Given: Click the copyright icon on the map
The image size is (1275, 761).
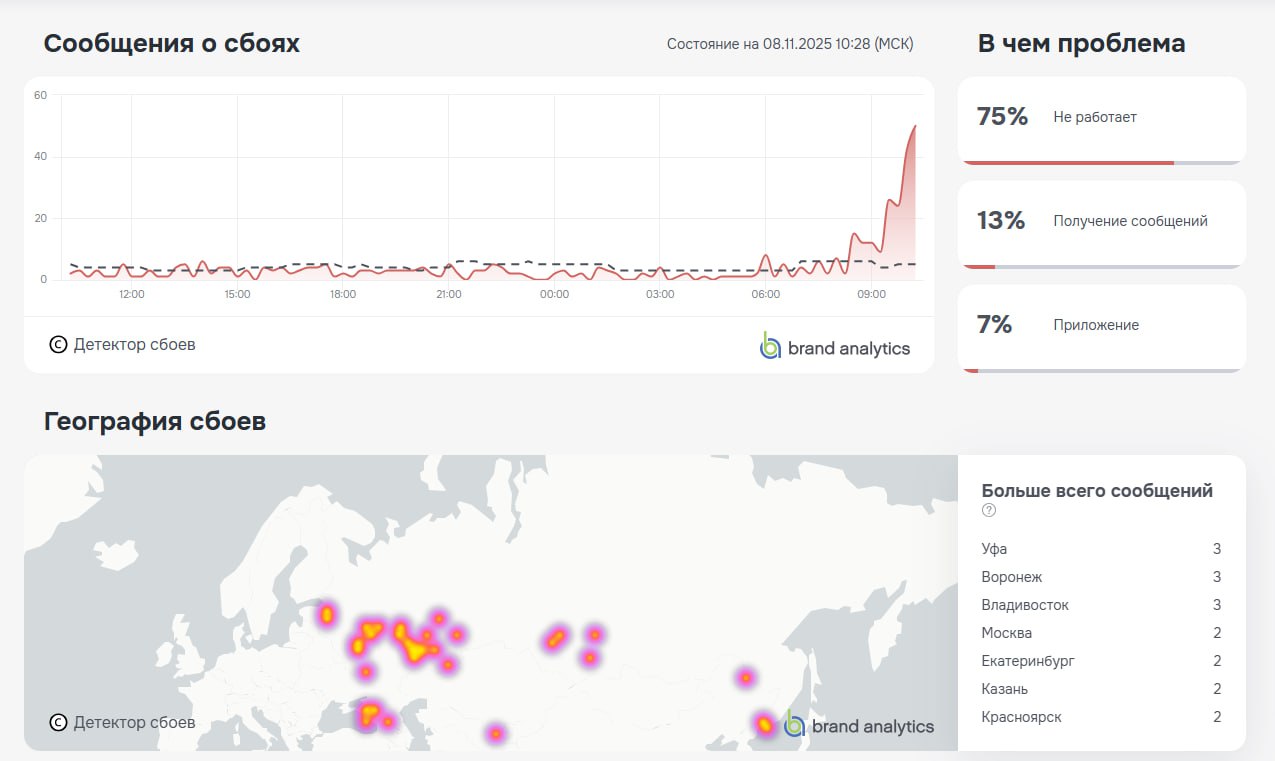Looking at the screenshot, I should [58, 722].
